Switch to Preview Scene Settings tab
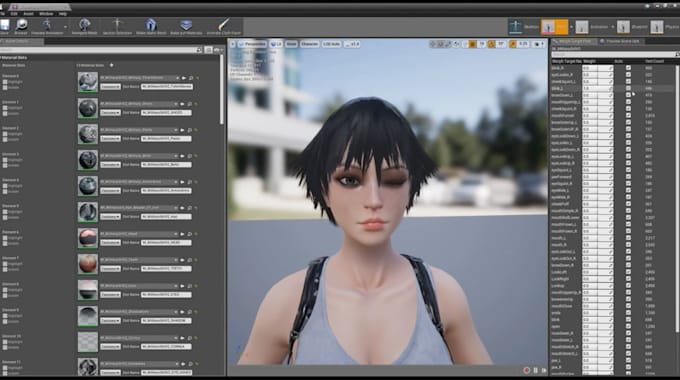 [x=621, y=41]
